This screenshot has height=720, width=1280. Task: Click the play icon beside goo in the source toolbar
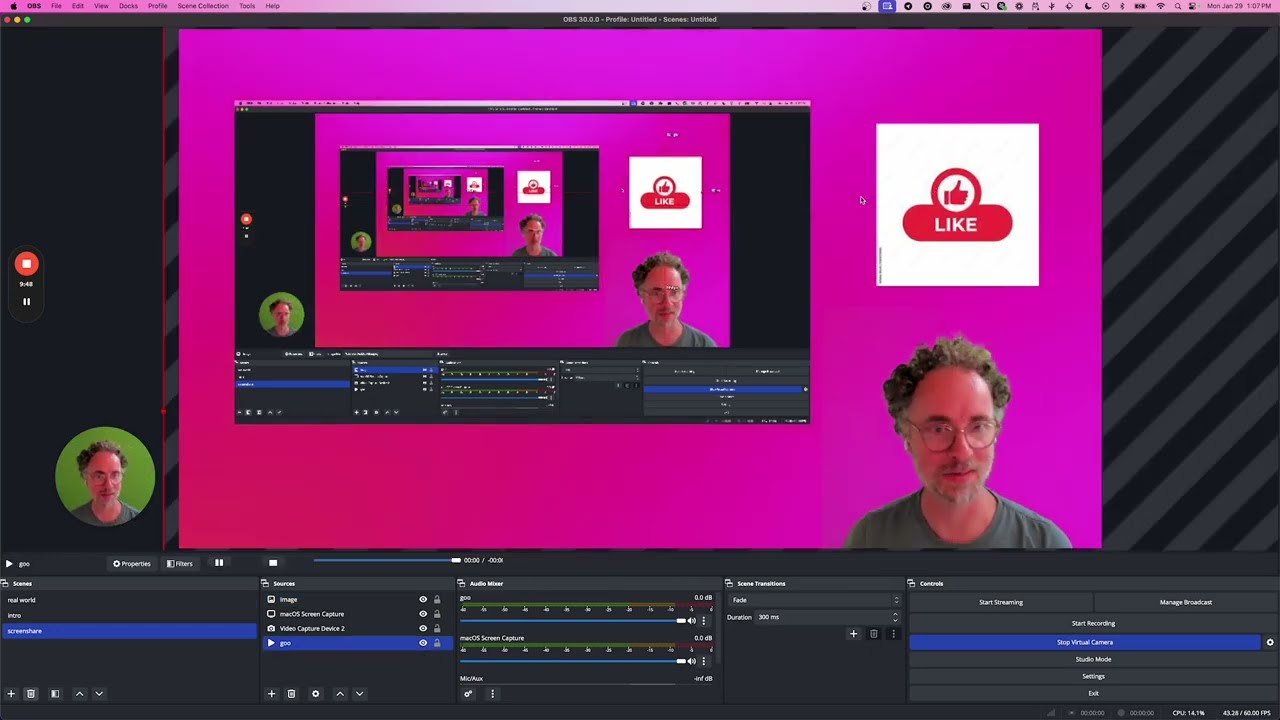(9, 564)
